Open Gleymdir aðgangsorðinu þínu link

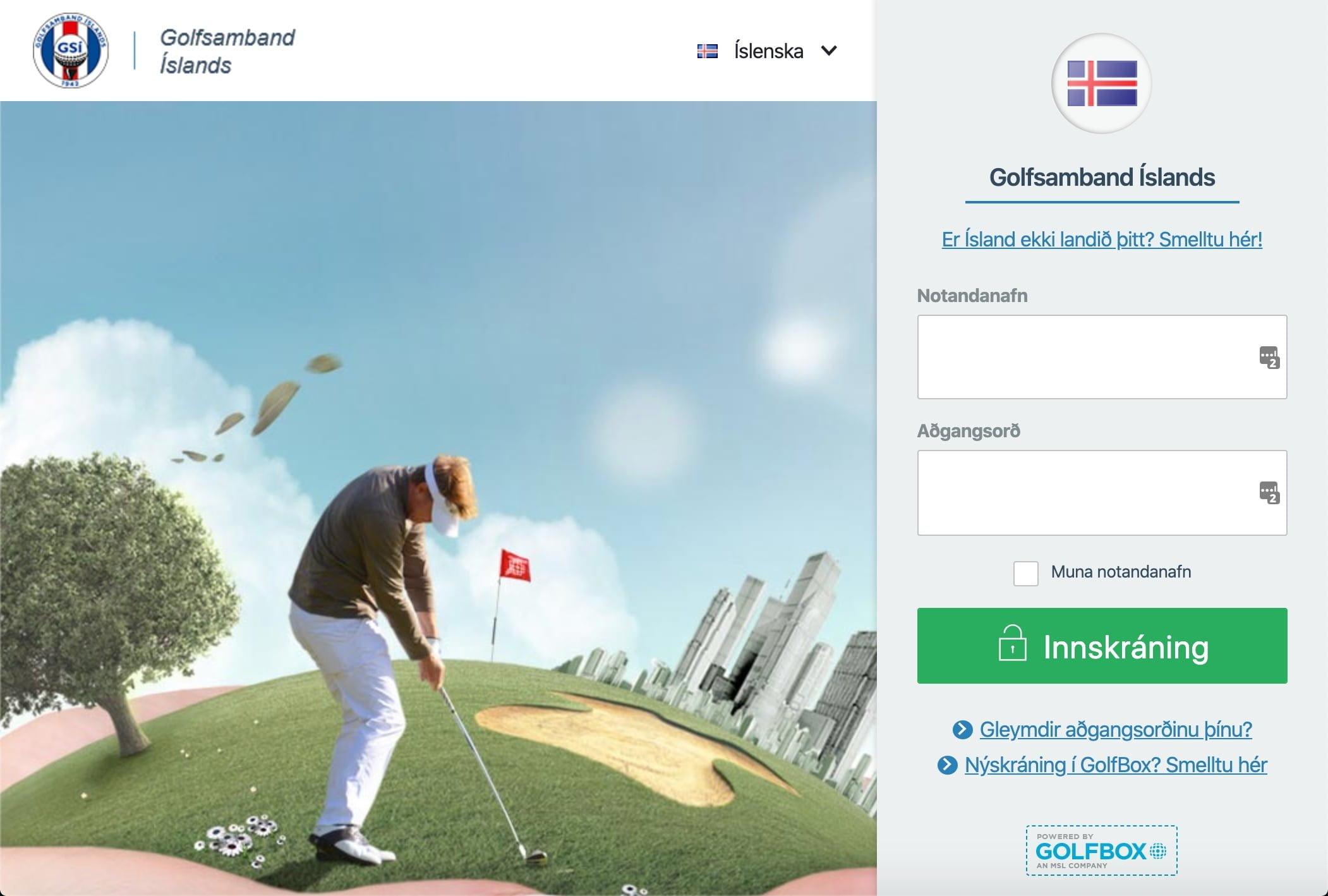1116,730
